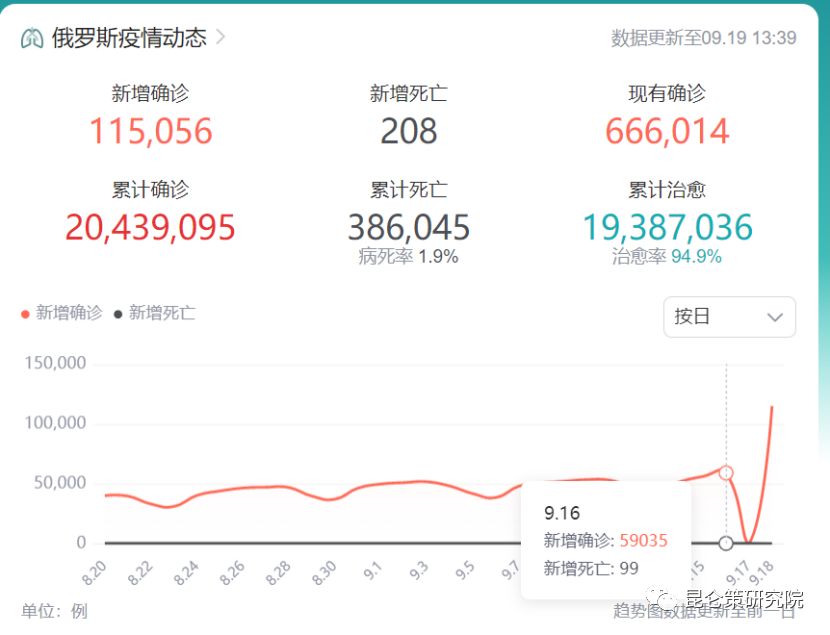Image resolution: width=830 pixels, height=635 pixels.
Task: Select the 新增死亡 208 statistic
Action: coord(408,131)
